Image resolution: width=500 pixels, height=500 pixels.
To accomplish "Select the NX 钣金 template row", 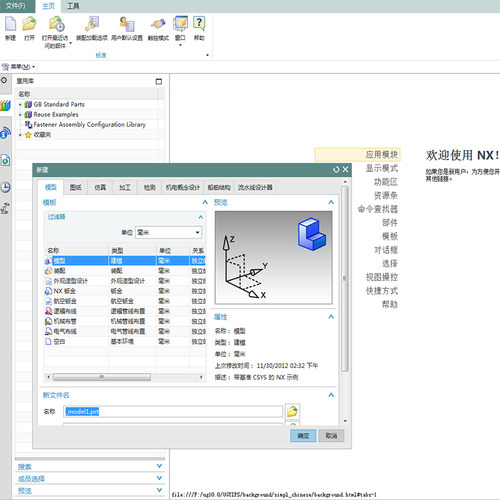I will coord(125,291).
